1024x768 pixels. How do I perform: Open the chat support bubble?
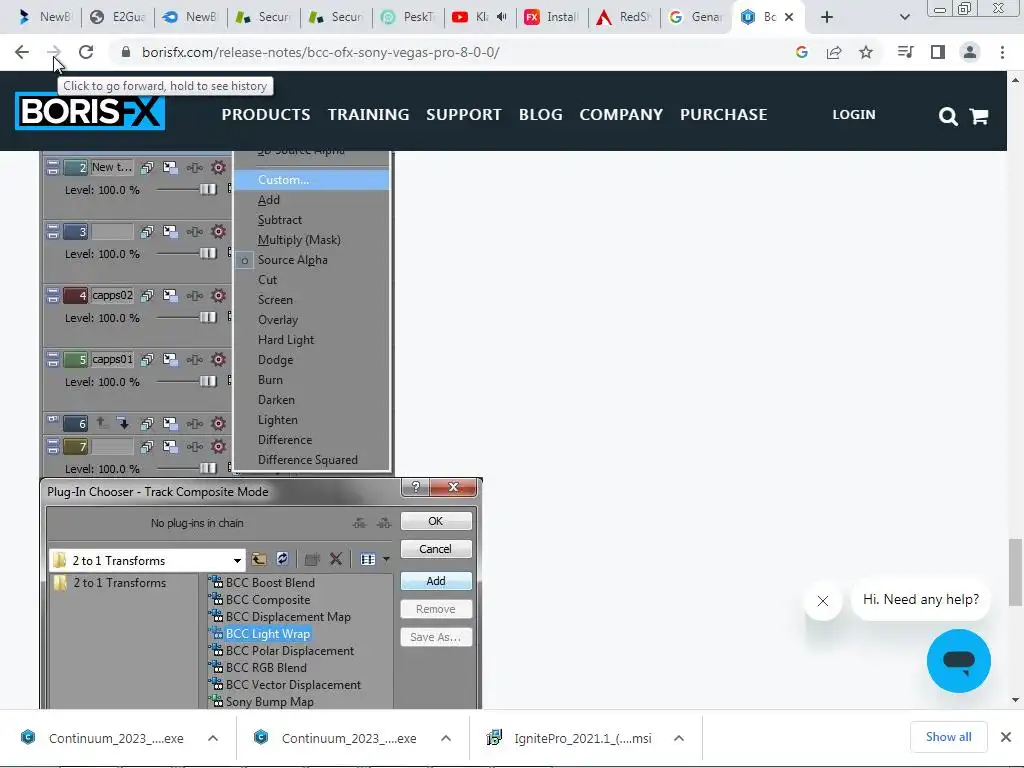click(959, 661)
